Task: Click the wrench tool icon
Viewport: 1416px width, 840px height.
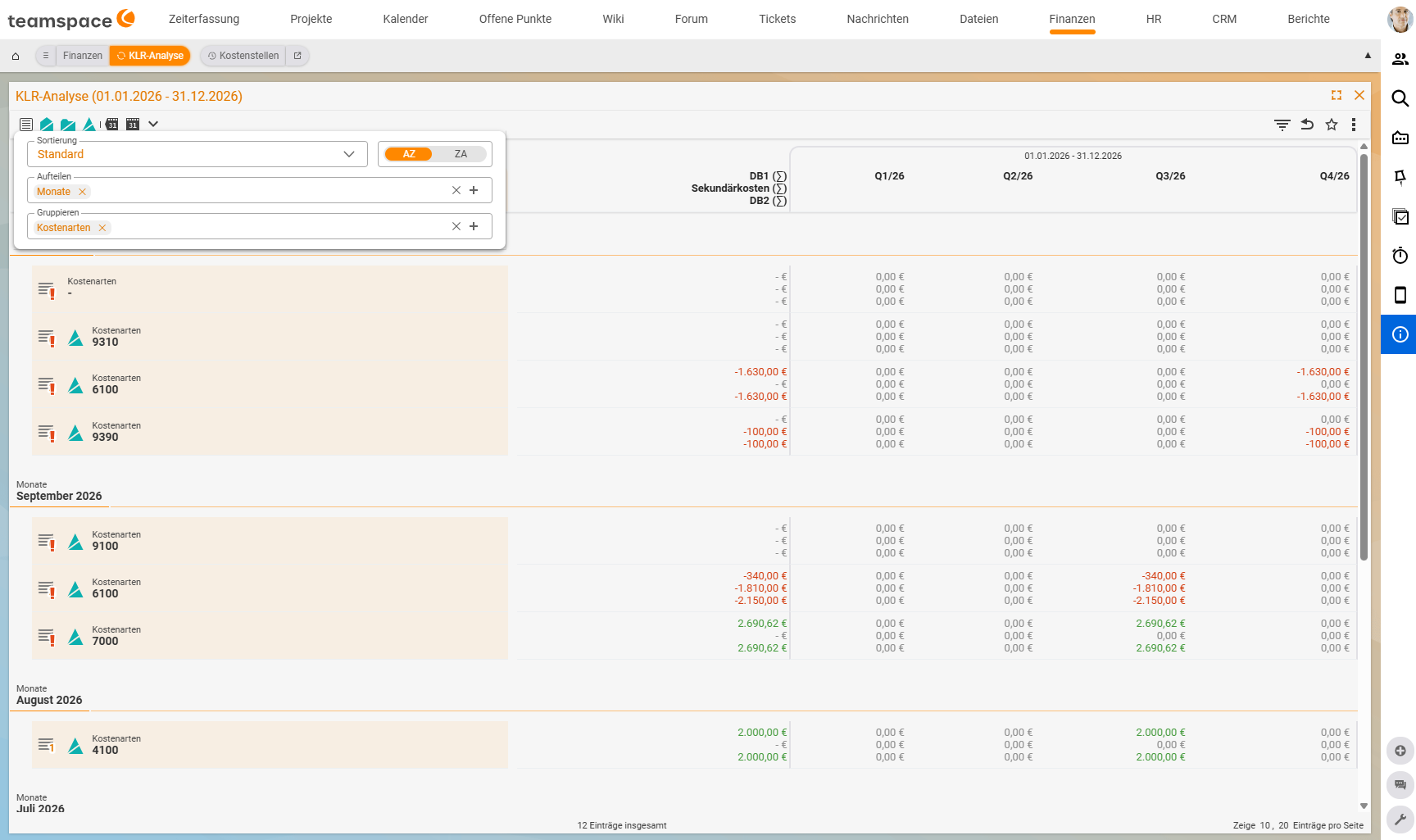Action: coord(1400,820)
